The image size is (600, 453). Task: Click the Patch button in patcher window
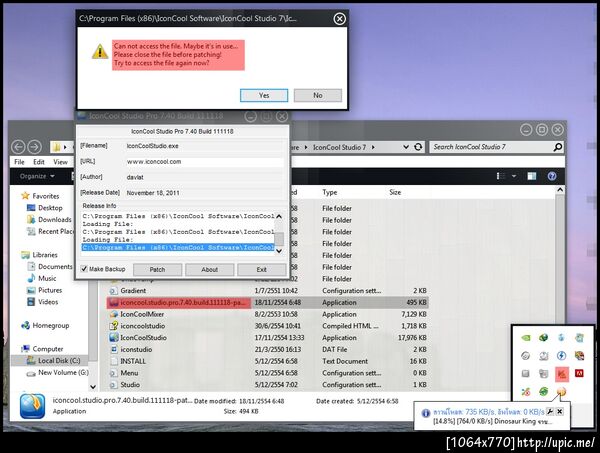point(157,269)
